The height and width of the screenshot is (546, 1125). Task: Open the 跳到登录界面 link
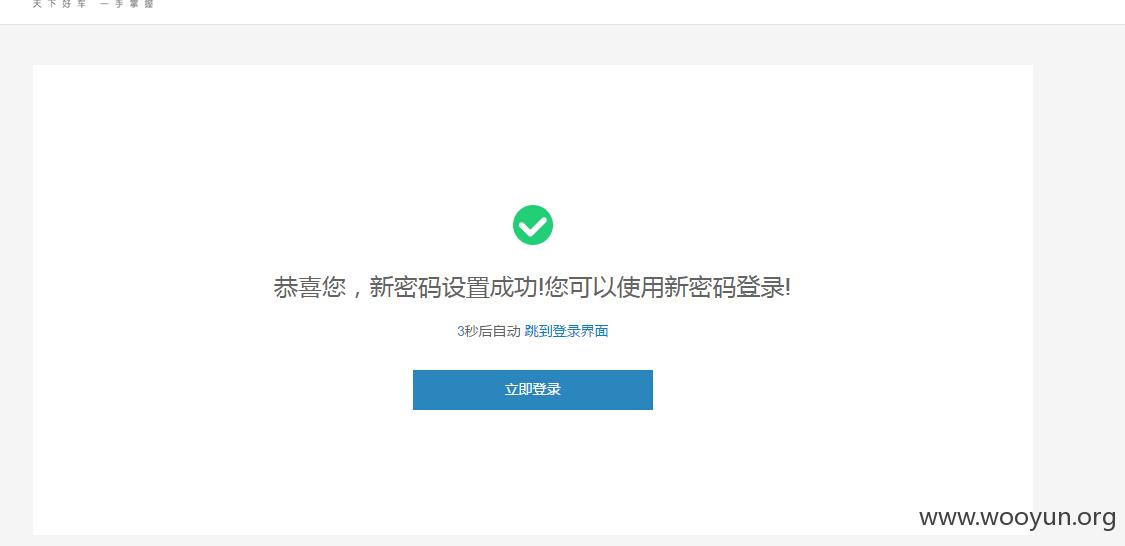click(x=566, y=331)
